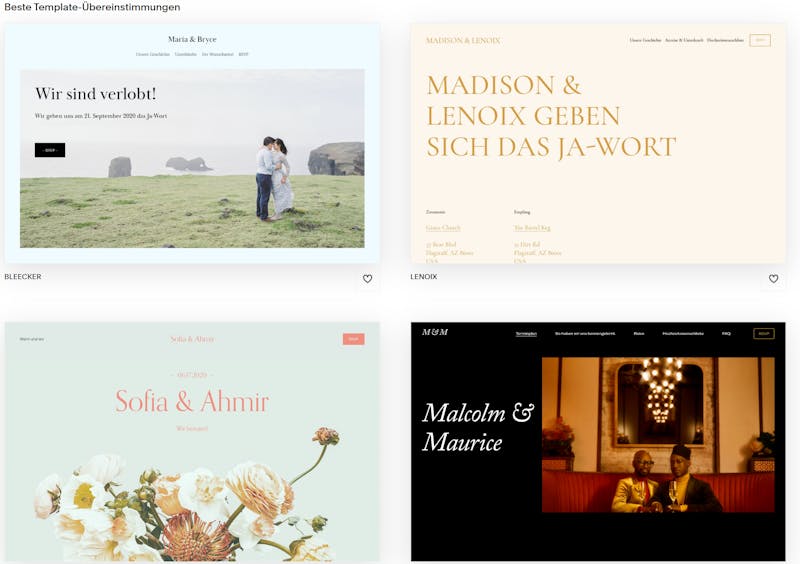Screen dimensions: 800x564
Task: Open the Bleecker template preview thumbnail
Action: tap(192, 143)
